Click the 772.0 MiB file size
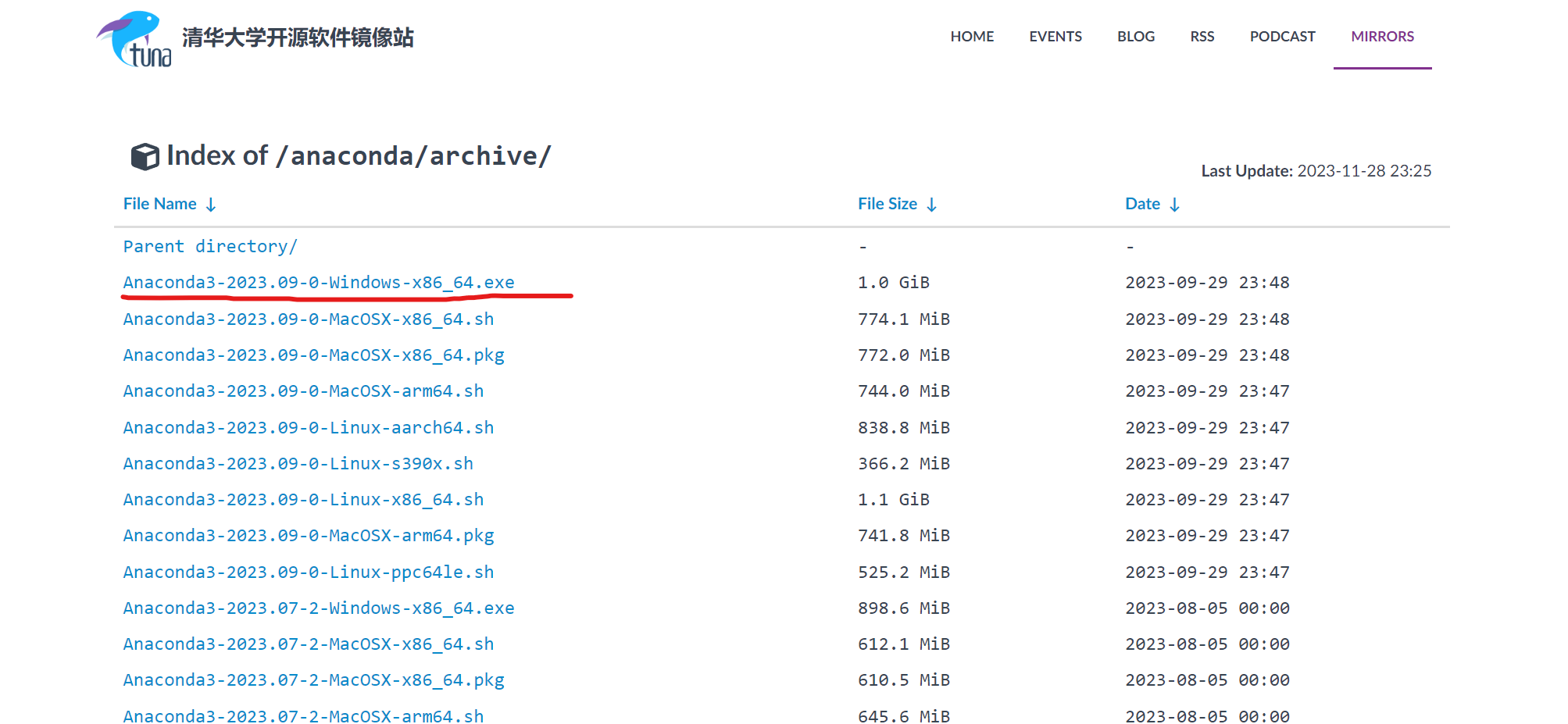1568x724 pixels. point(904,355)
